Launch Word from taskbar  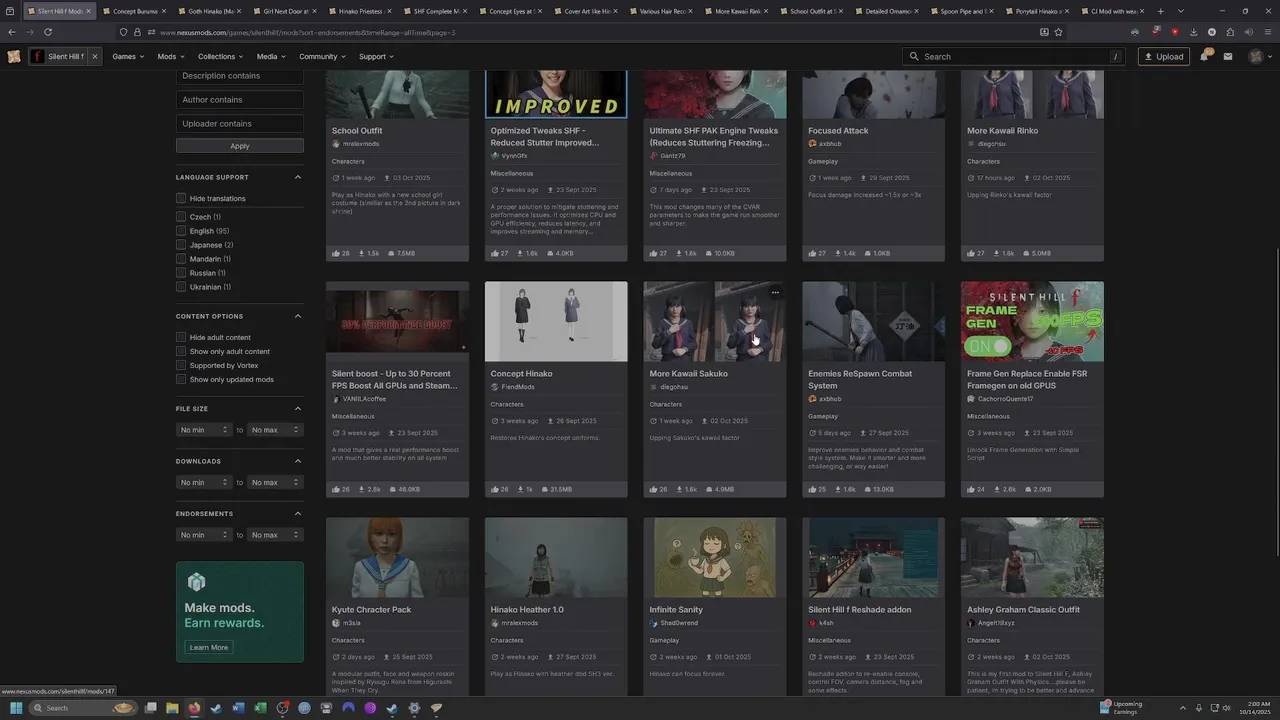pyautogui.click(x=238, y=708)
